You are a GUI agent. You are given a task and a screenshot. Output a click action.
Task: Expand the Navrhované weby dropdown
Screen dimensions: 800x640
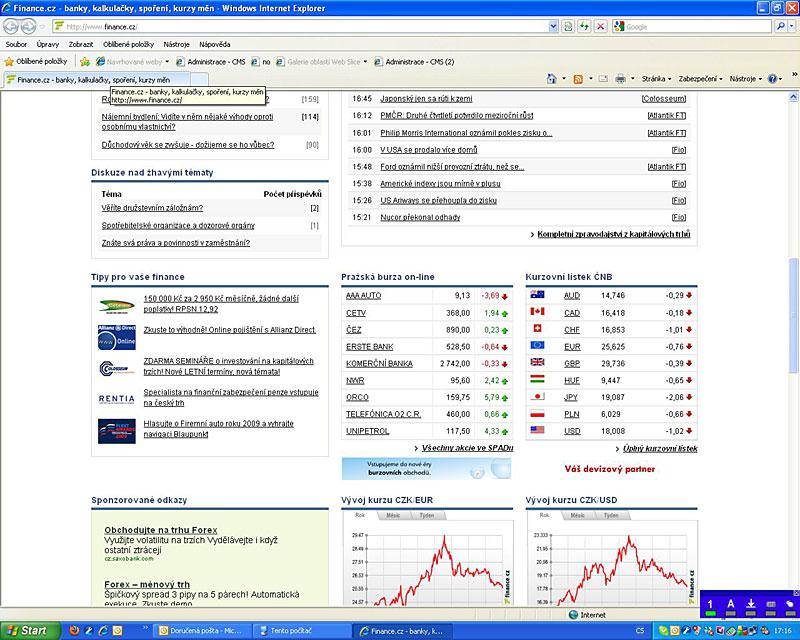pos(167,62)
